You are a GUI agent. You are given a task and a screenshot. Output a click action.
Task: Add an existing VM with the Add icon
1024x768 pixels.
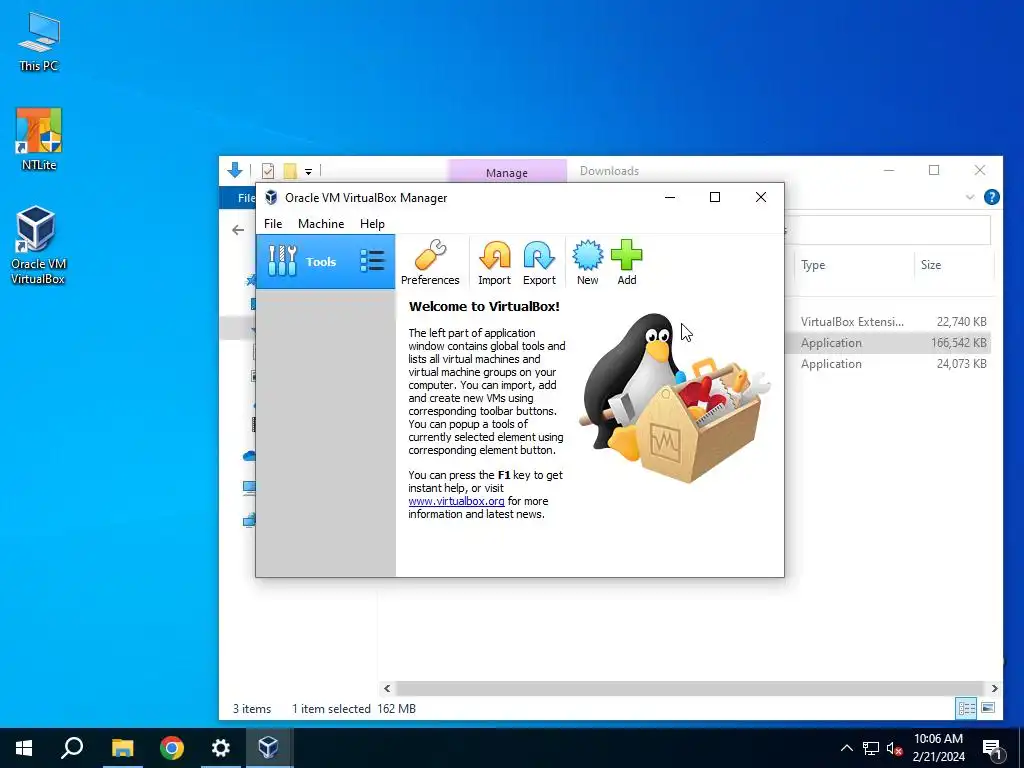(626, 263)
